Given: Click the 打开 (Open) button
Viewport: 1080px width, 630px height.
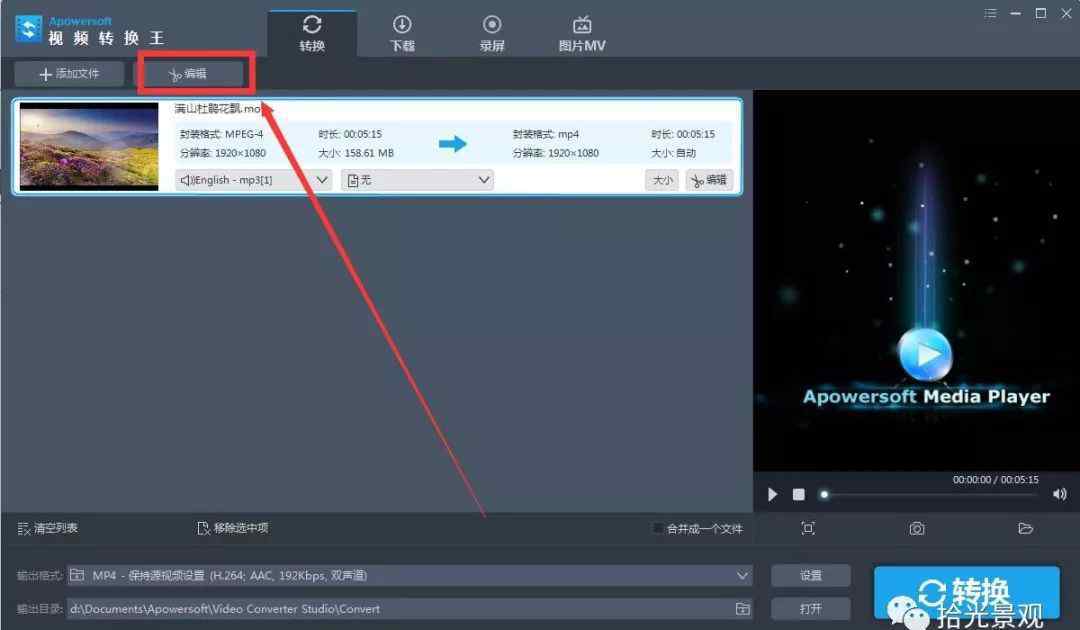Looking at the screenshot, I should tap(811, 609).
